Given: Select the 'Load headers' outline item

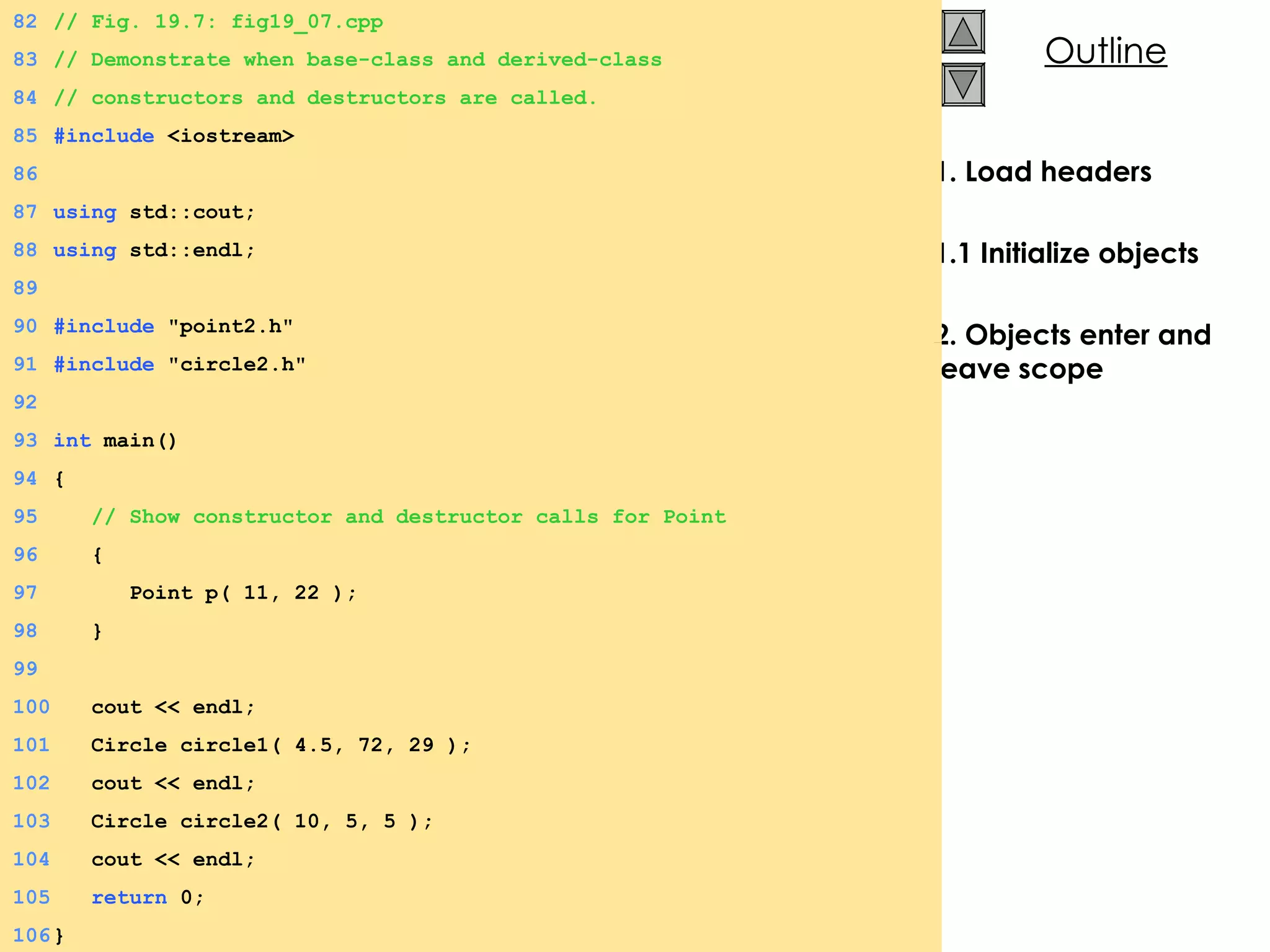Looking at the screenshot, I should (1046, 172).
